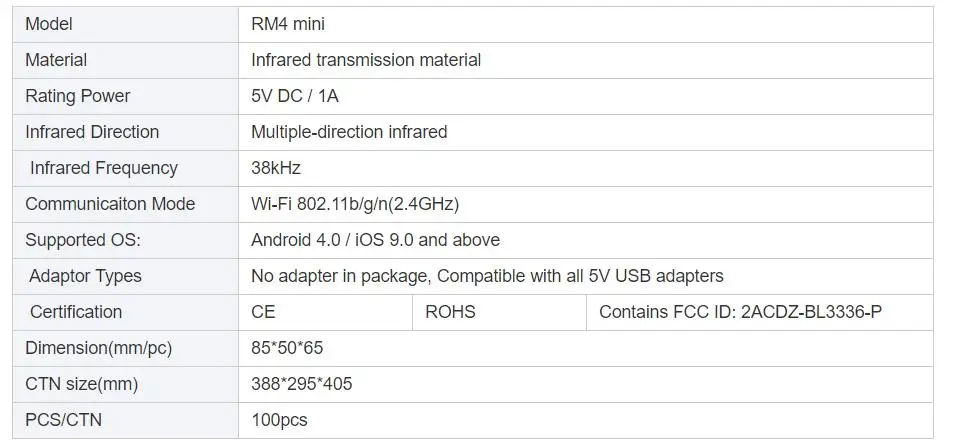Click the ROHS certification cell
Image resolution: width=968 pixels, height=444 pixels.
click(x=499, y=312)
